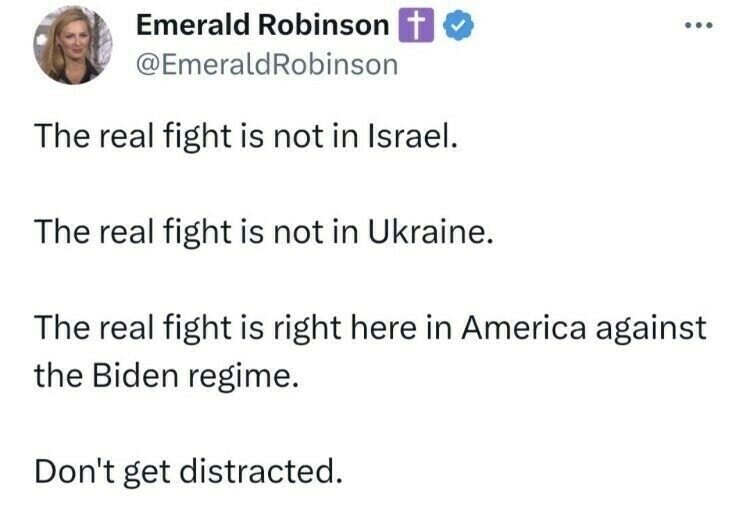Click the blue verified checkmark badge
Screen dimensions: 750x519
point(459,25)
